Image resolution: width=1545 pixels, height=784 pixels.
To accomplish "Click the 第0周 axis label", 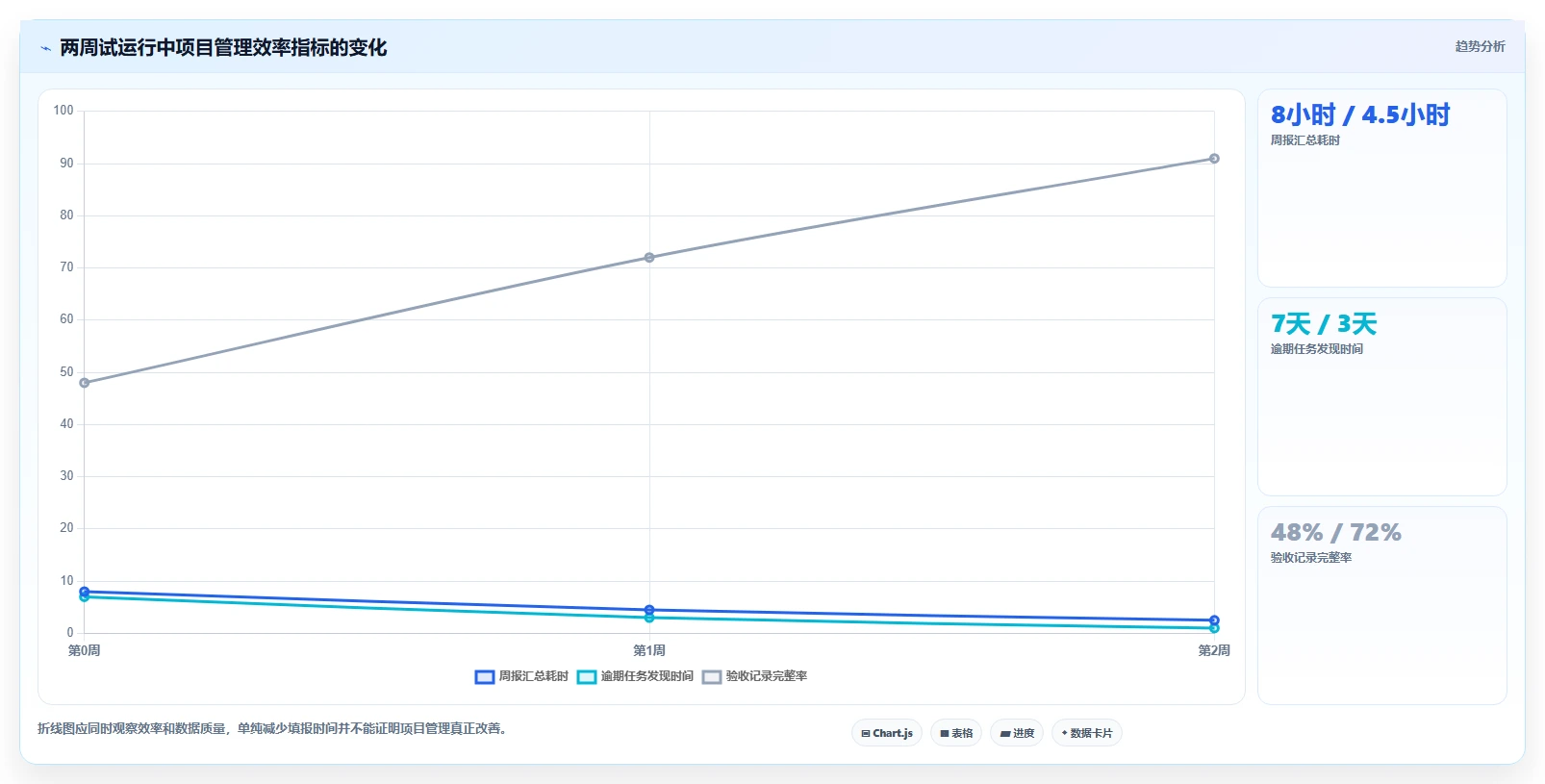I will (x=85, y=650).
